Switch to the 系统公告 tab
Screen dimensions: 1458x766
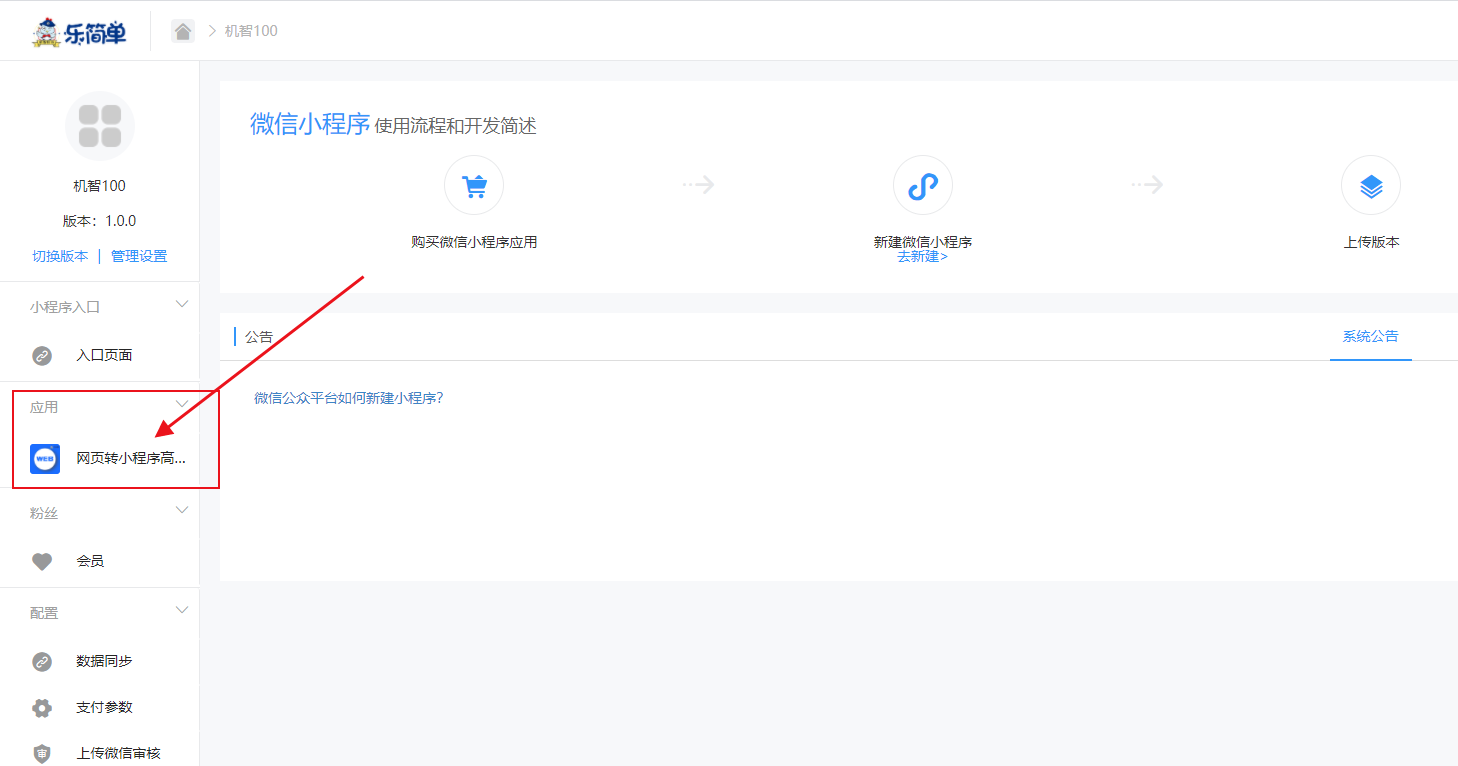point(1370,337)
